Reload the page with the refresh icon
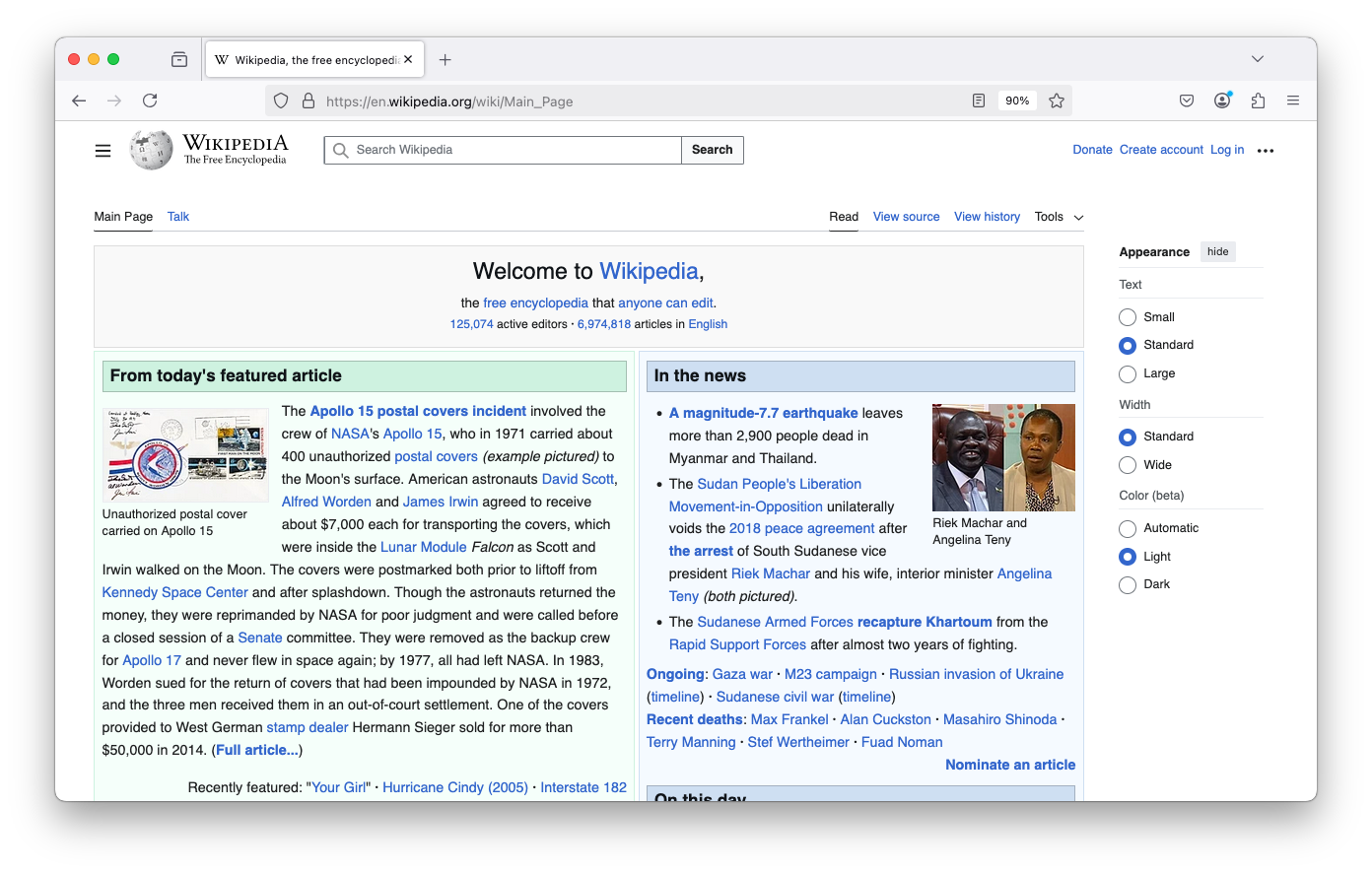The width and height of the screenshot is (1372, 874). (x=150, y=101)
